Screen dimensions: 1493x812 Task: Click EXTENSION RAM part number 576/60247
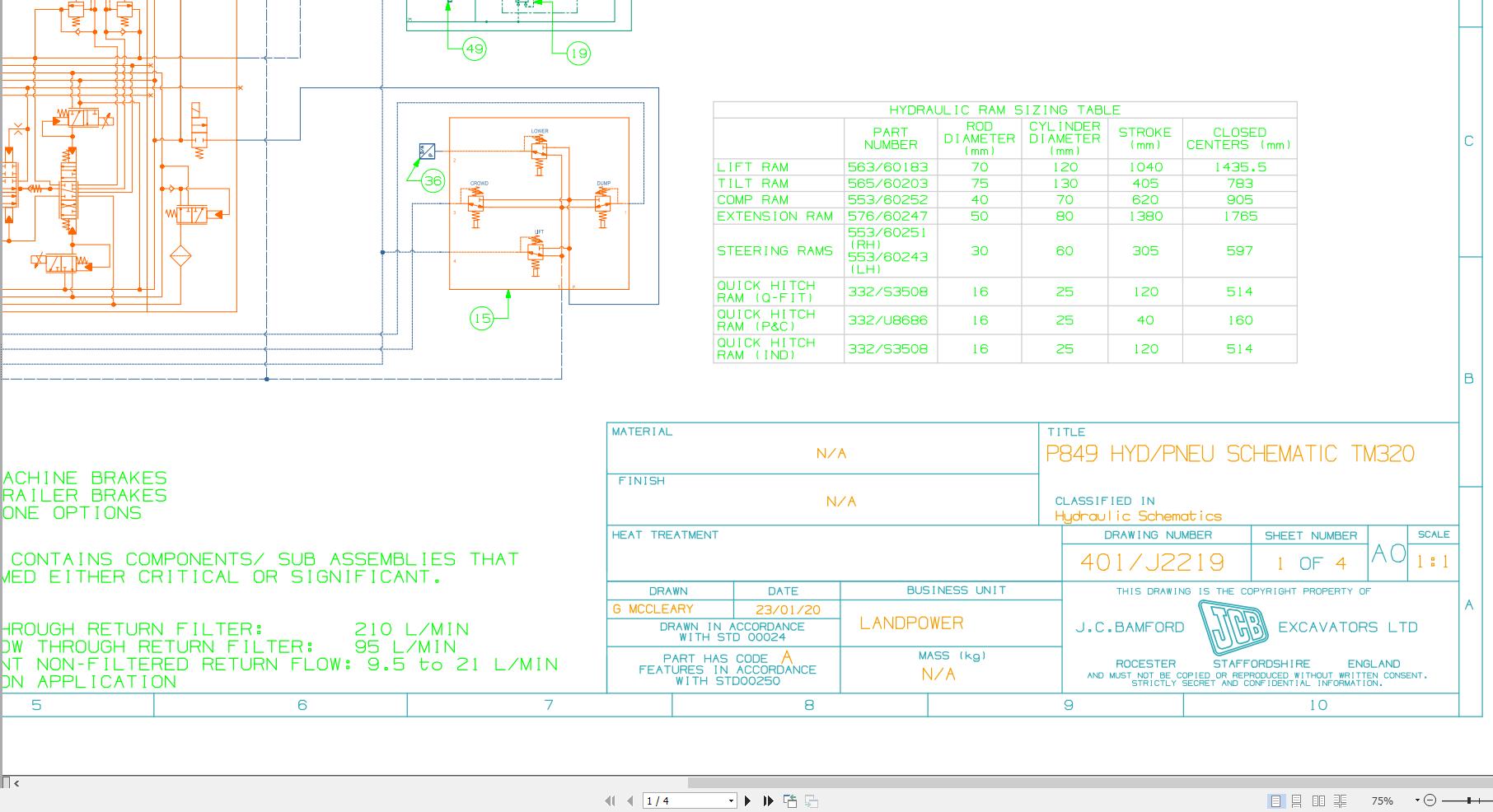(887, 217)
